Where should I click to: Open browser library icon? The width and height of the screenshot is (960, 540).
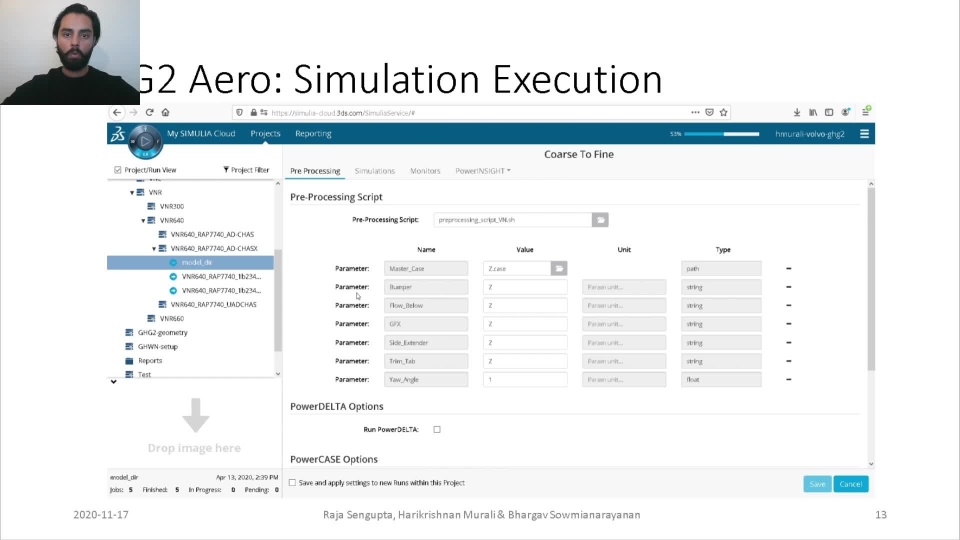813,113
